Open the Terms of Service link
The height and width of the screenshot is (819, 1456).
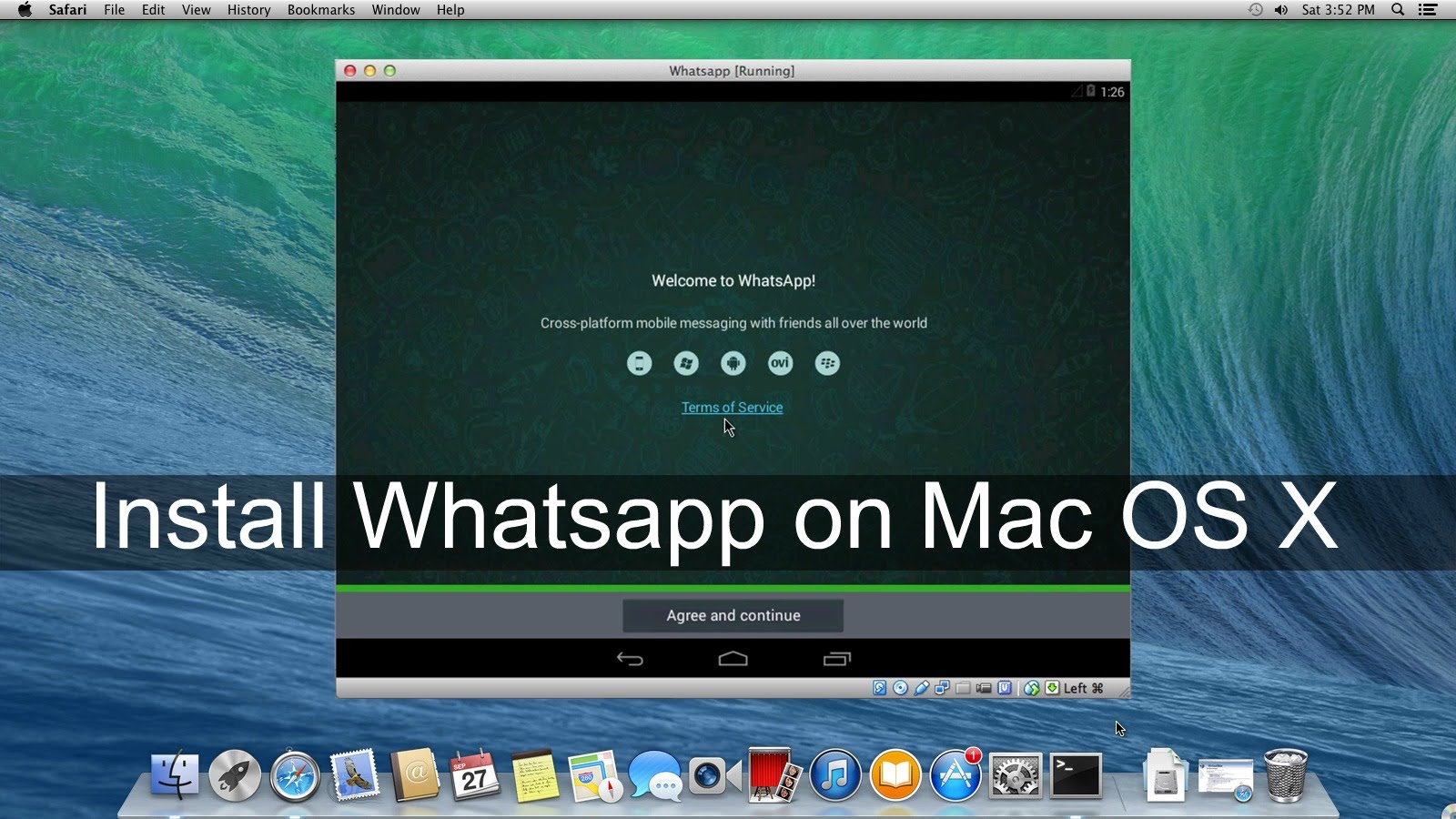pos(733,407)
